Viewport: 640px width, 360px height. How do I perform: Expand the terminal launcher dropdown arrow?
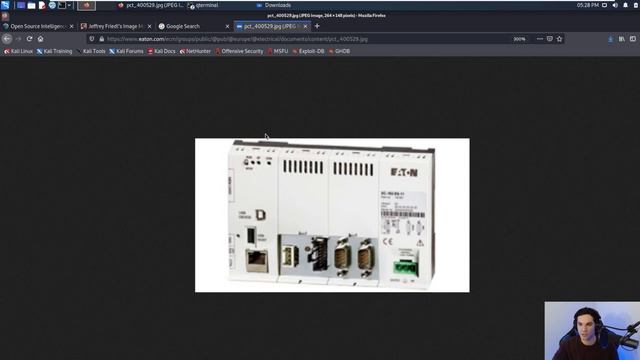69,5
